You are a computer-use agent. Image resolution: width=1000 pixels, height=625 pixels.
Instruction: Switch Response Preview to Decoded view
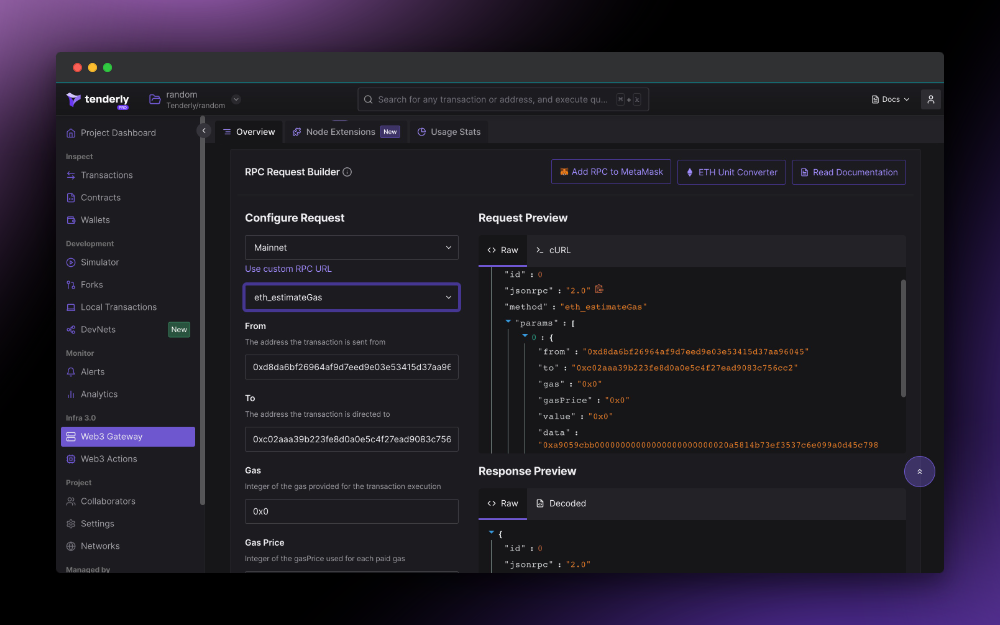click(561, 503)
